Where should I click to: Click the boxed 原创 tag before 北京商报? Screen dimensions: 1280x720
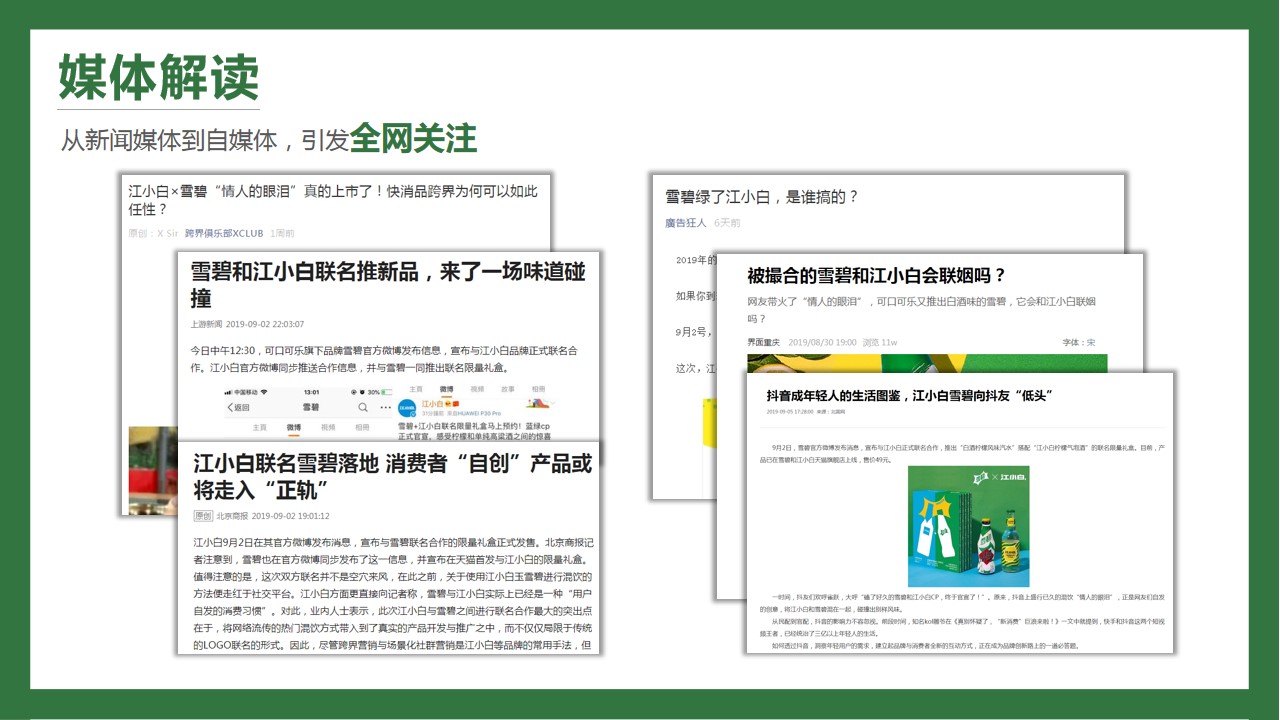[x=203, y=516]
